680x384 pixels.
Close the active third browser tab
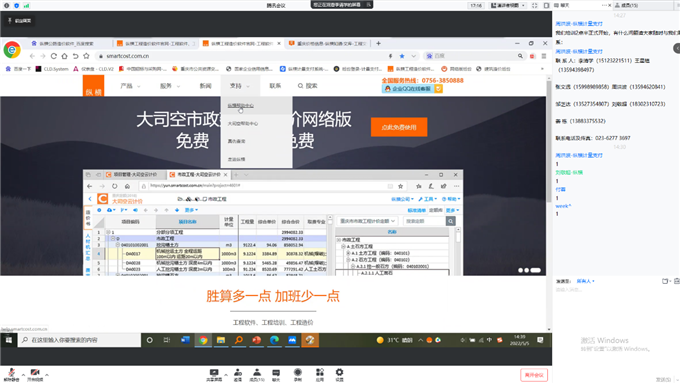pos(279,43)
